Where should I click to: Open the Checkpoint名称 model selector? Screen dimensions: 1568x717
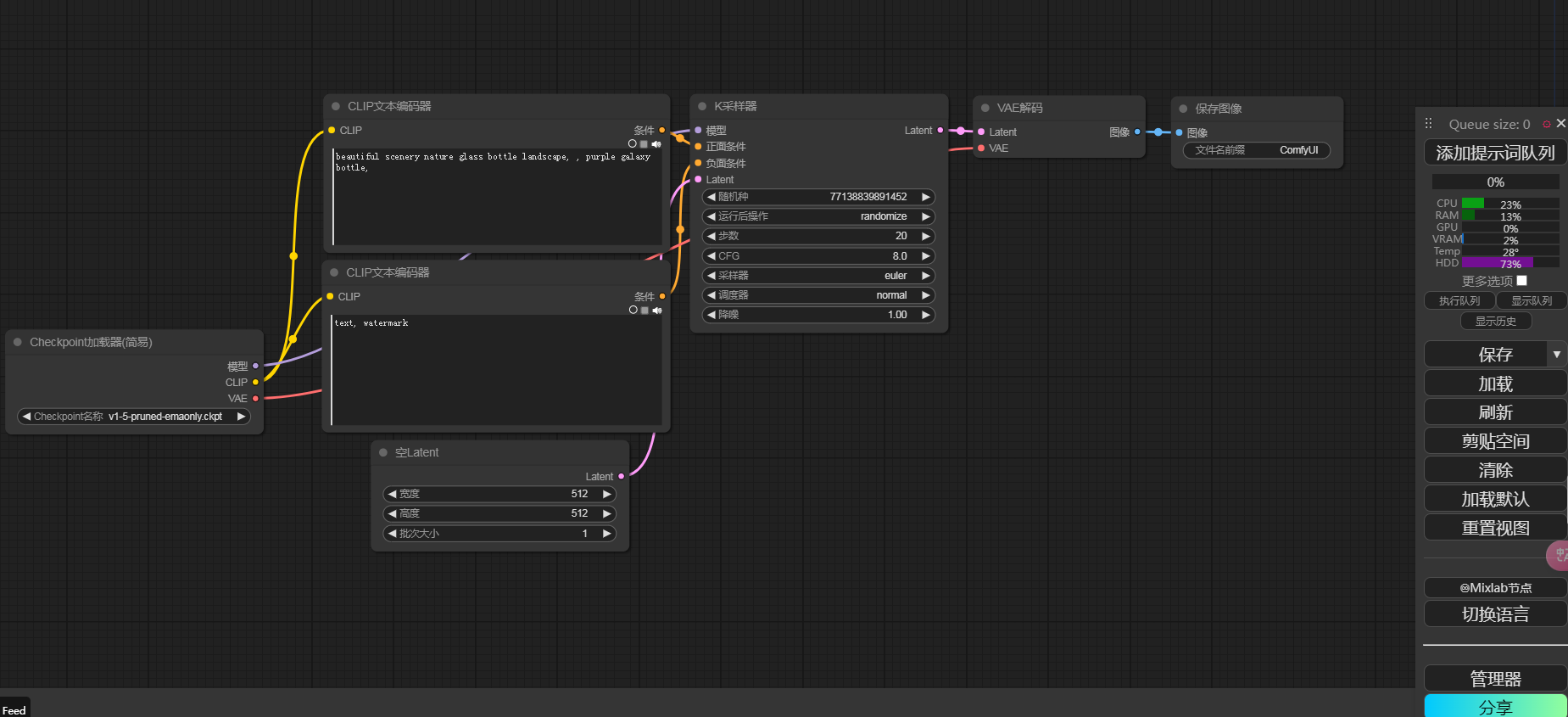point(134,417)
